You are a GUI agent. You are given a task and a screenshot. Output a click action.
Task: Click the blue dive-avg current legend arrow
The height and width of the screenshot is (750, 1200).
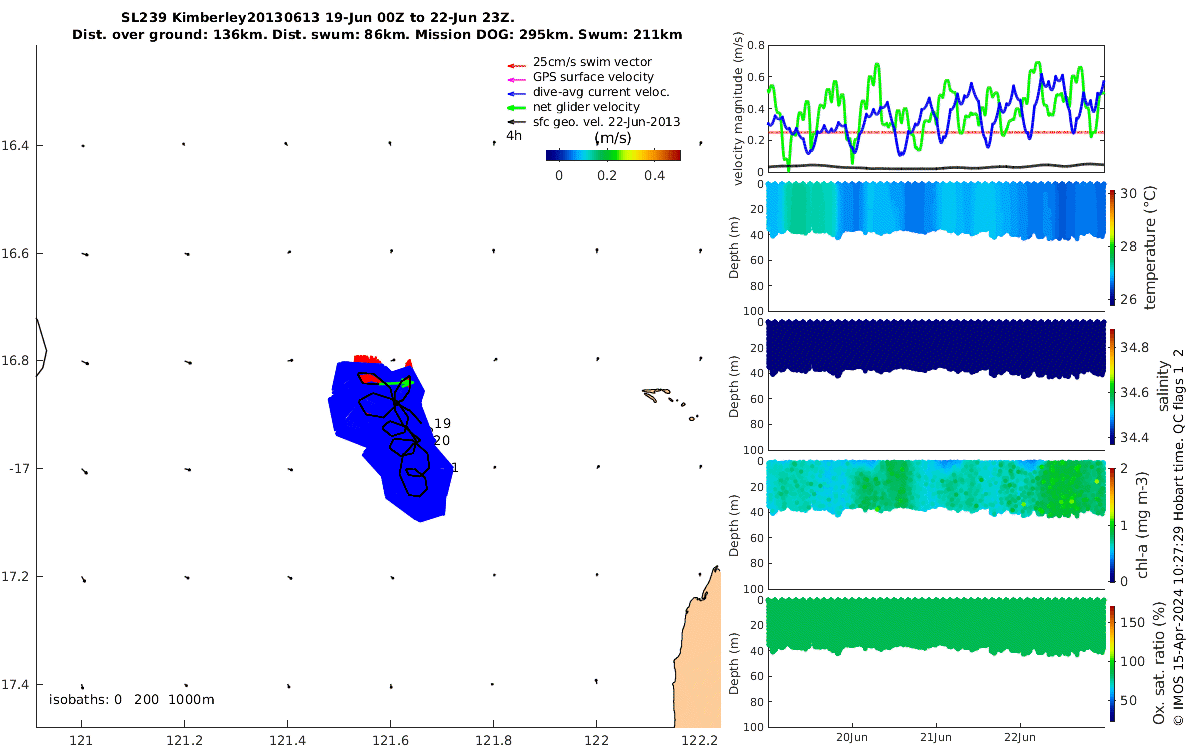(517, 93)
